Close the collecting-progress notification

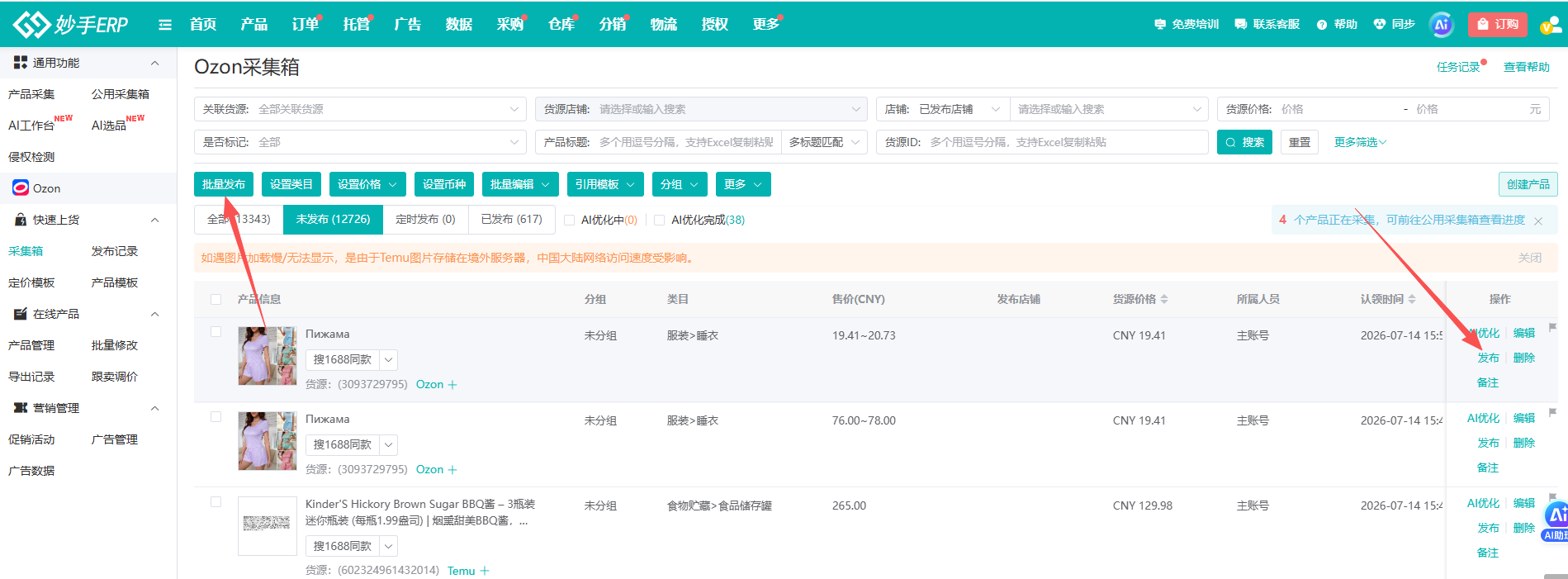[1538, 221]
